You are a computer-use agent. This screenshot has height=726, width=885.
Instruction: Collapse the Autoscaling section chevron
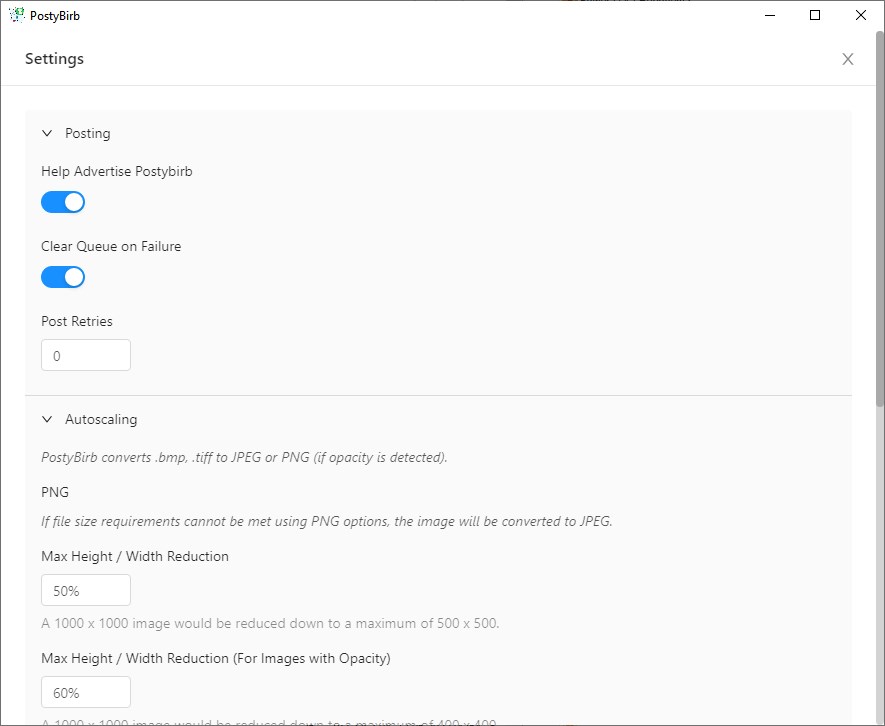(x=47, y=420)
